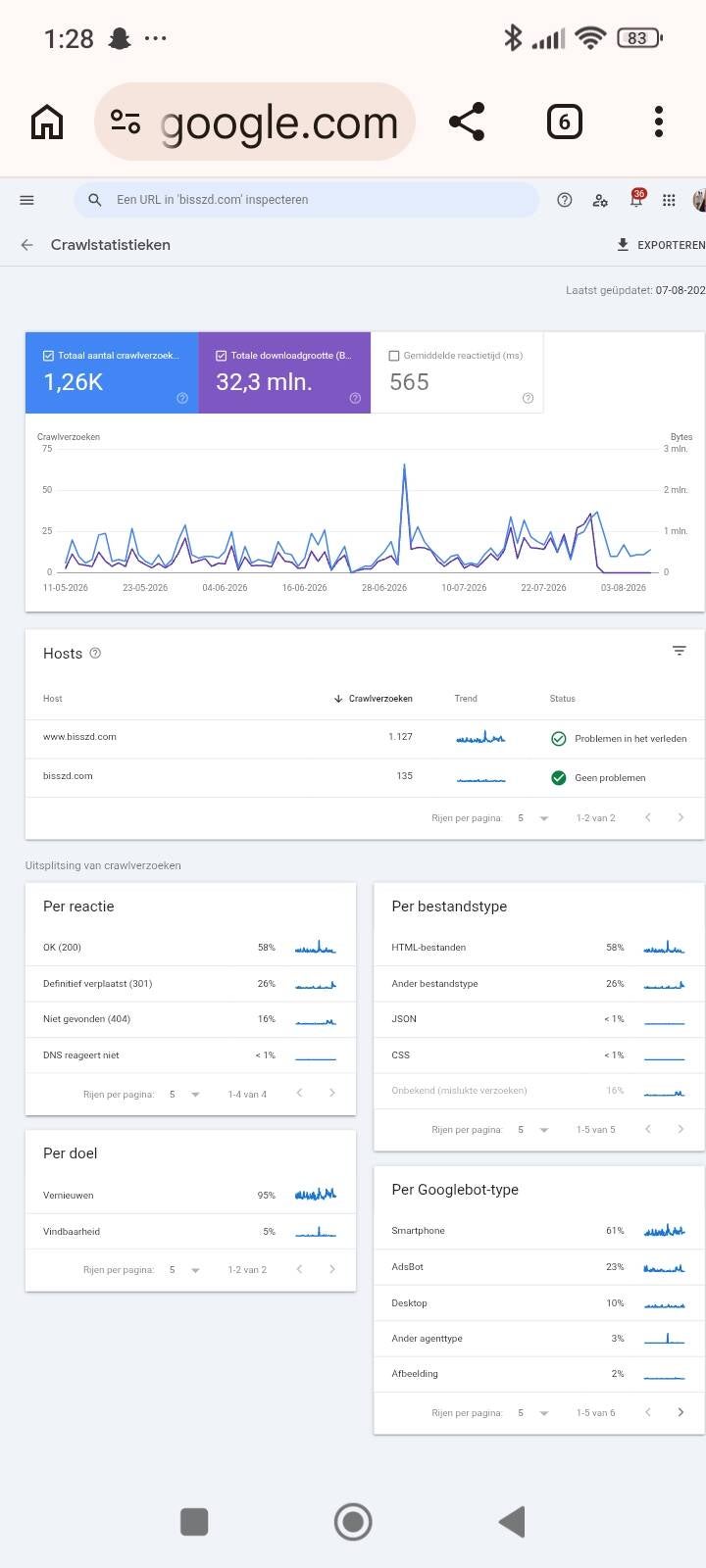The image size is (706, 1568).
Task: Open the Niet gevonden (404) row
Action: pyautogui.click(x=190, y=1019)
